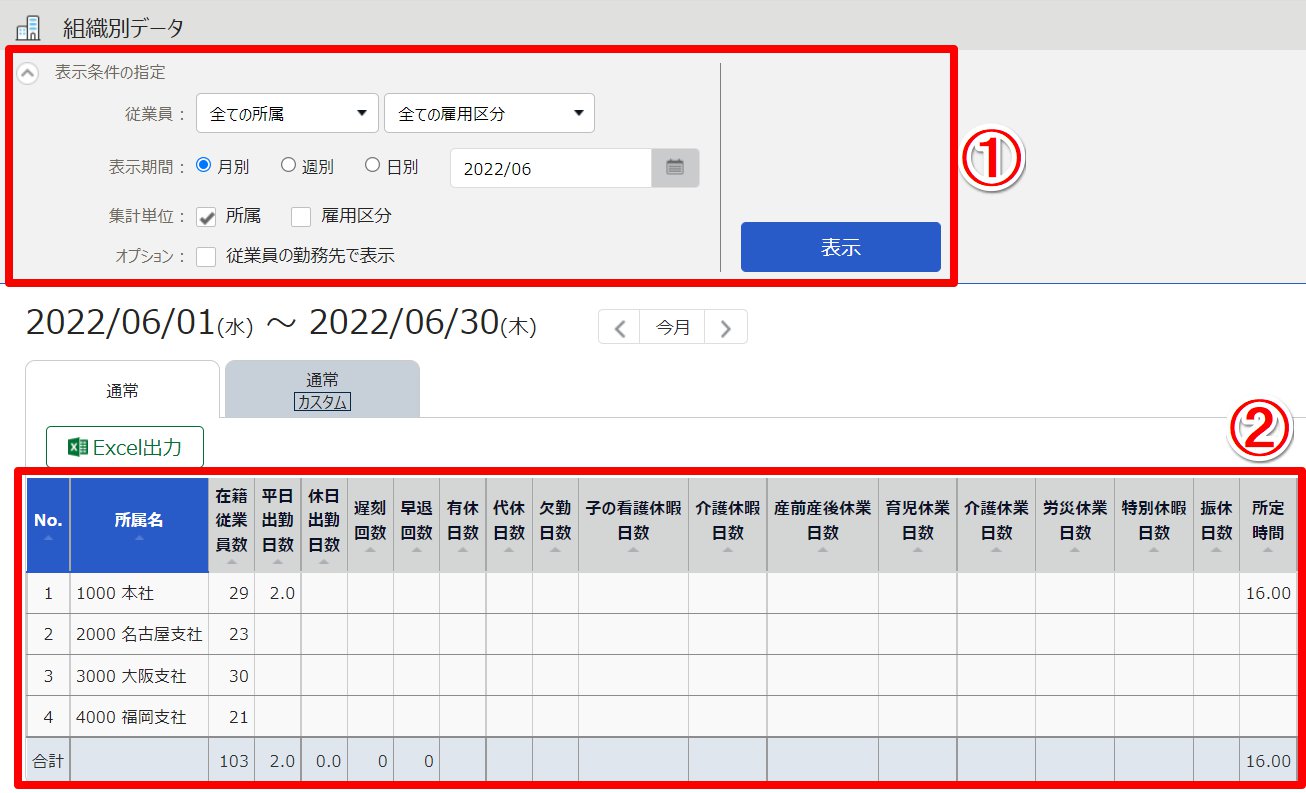Sort by 介護休暇日数 column header
1306x793 pixels.
(728, 525)
